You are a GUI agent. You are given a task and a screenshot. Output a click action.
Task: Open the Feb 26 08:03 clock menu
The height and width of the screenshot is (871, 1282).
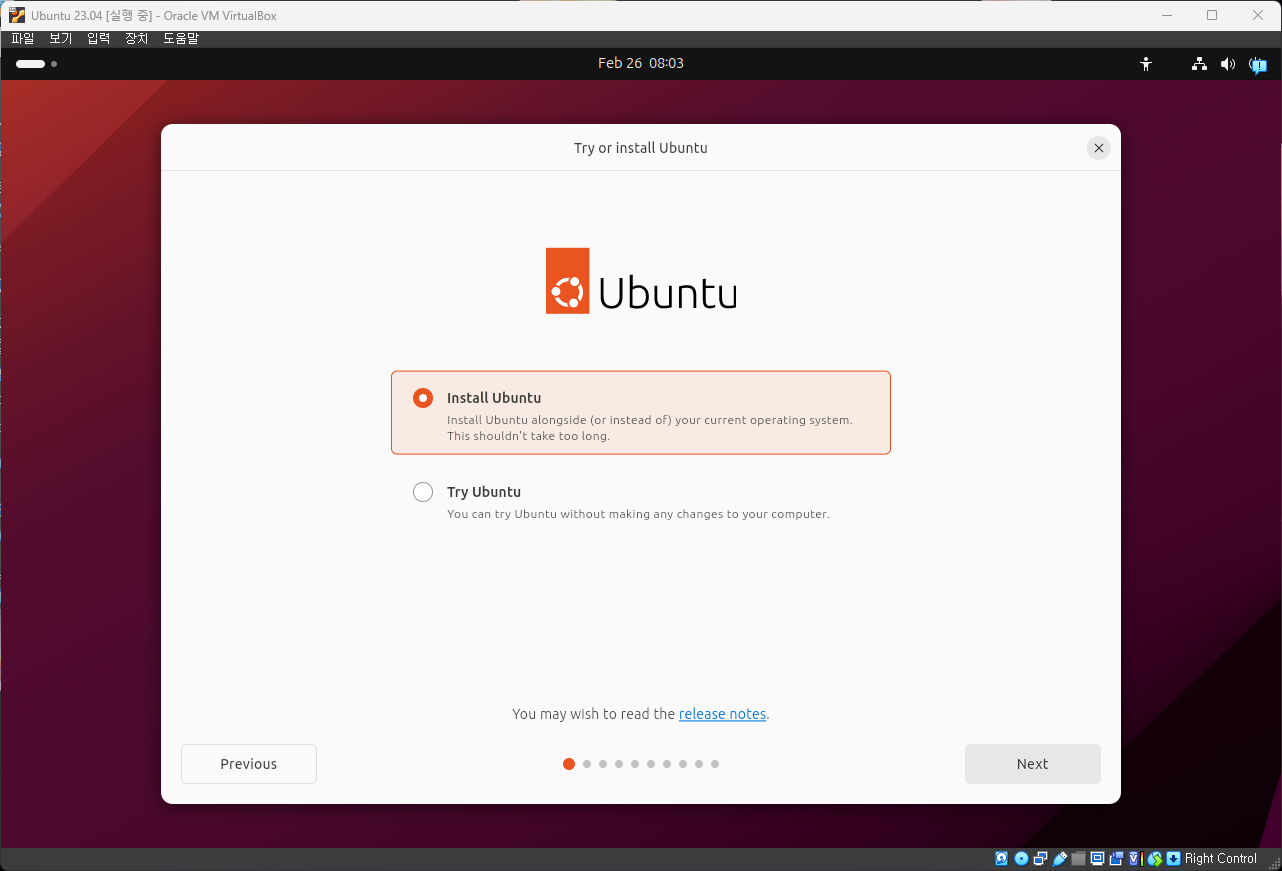(641, 63)
